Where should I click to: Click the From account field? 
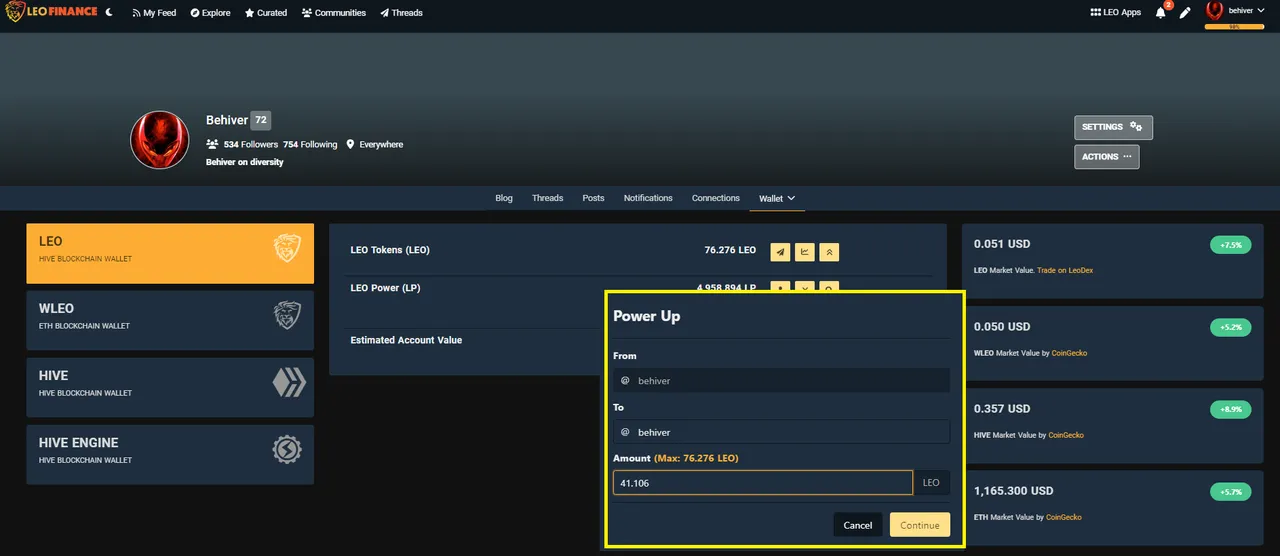tap(781, 380)
